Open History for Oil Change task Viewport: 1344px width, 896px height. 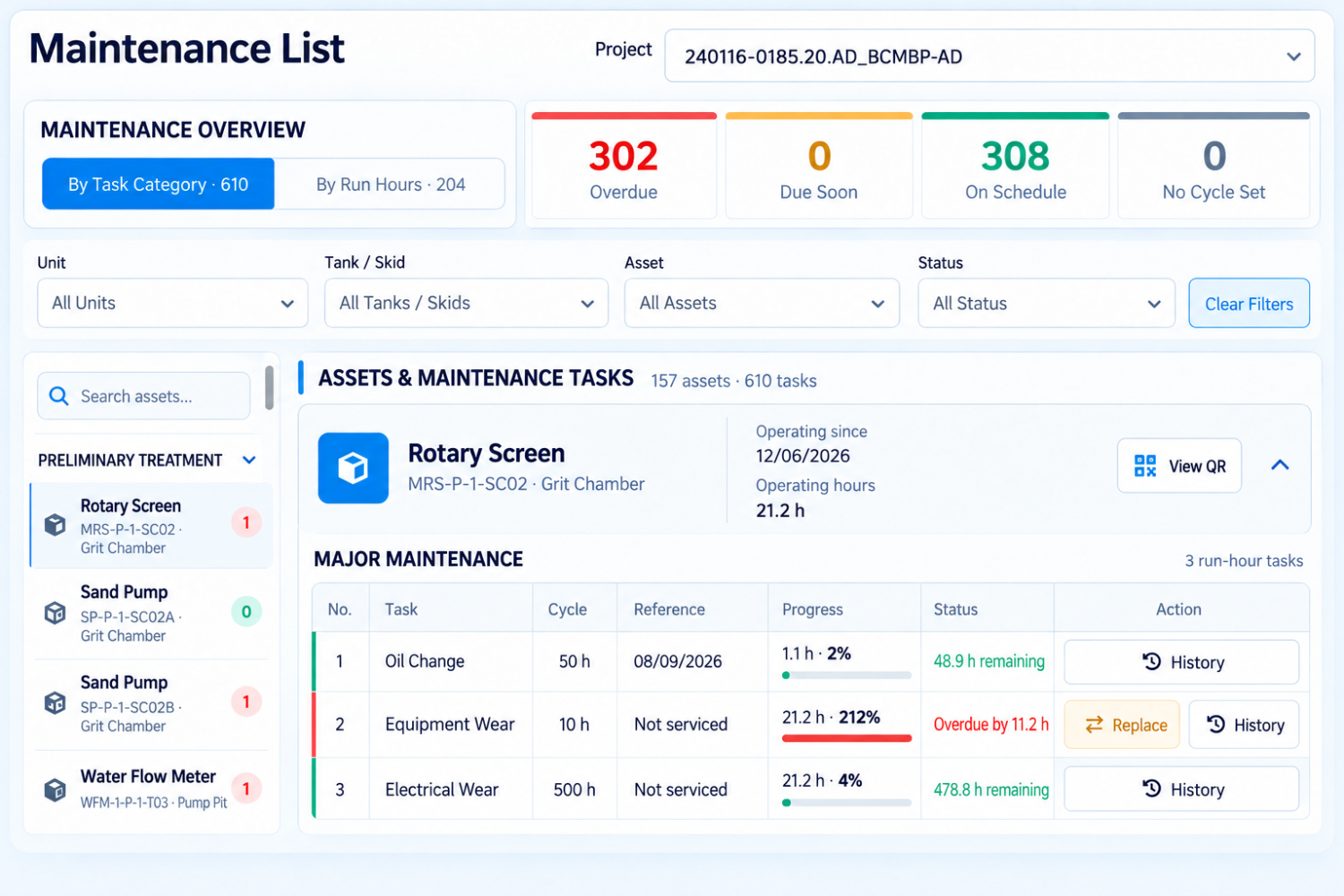pyautogui.click(x=1181, y=662)
